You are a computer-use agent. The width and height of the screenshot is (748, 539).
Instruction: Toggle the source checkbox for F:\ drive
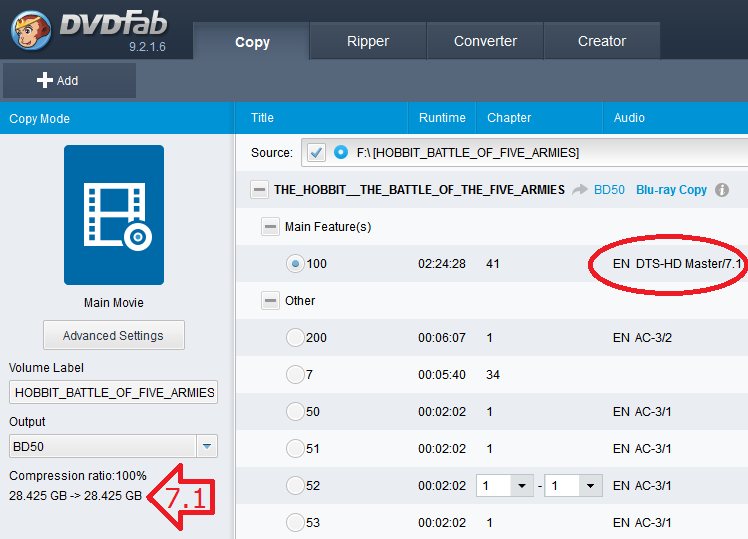(x=316, y=153)
